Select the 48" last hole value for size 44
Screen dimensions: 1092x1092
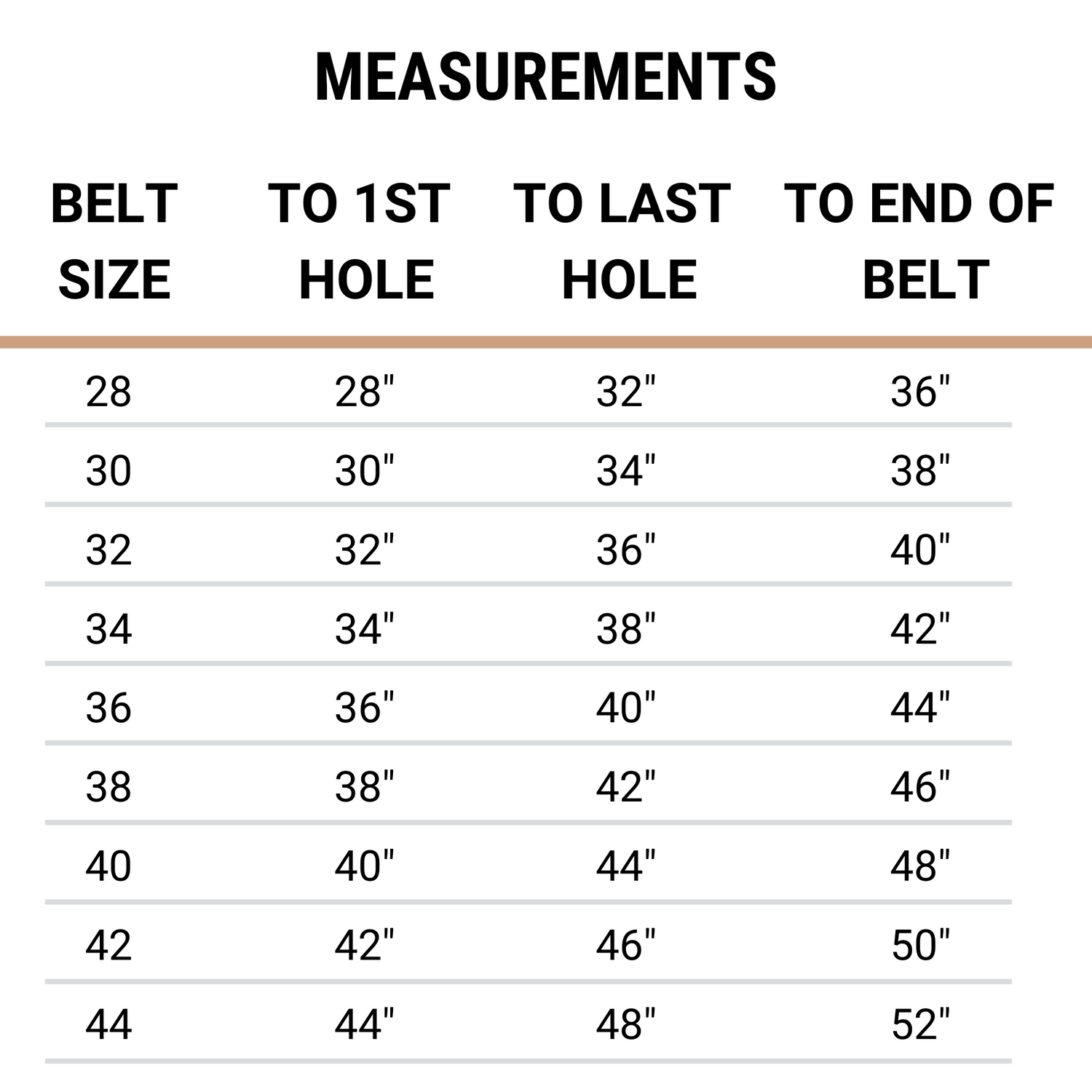[626, 1025]
